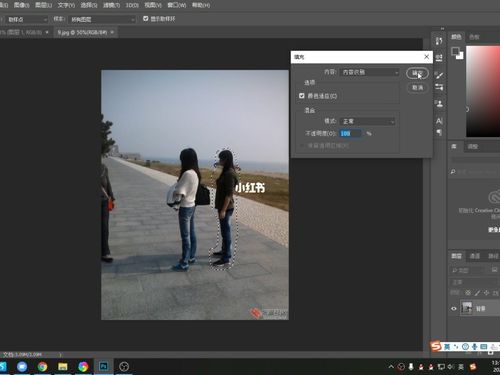Click the Sogou microphone voice input icon

[x=475, y=347]
